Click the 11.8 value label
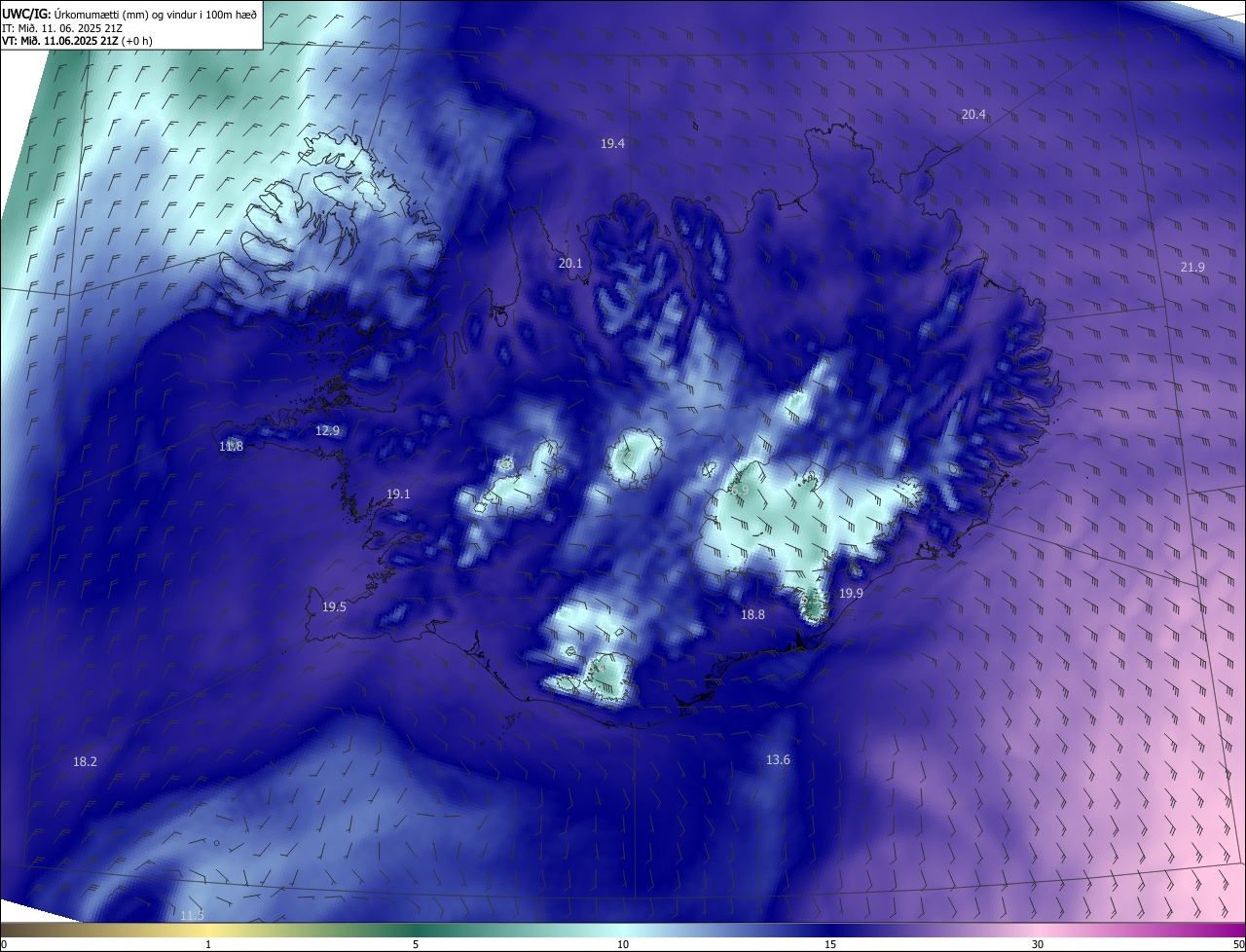The image size is (1246, 952). click(x=231, y=446)
